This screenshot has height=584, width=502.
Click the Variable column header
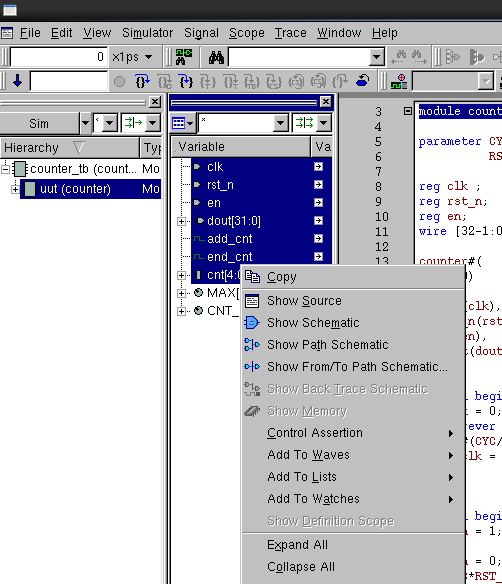point(241,147)
